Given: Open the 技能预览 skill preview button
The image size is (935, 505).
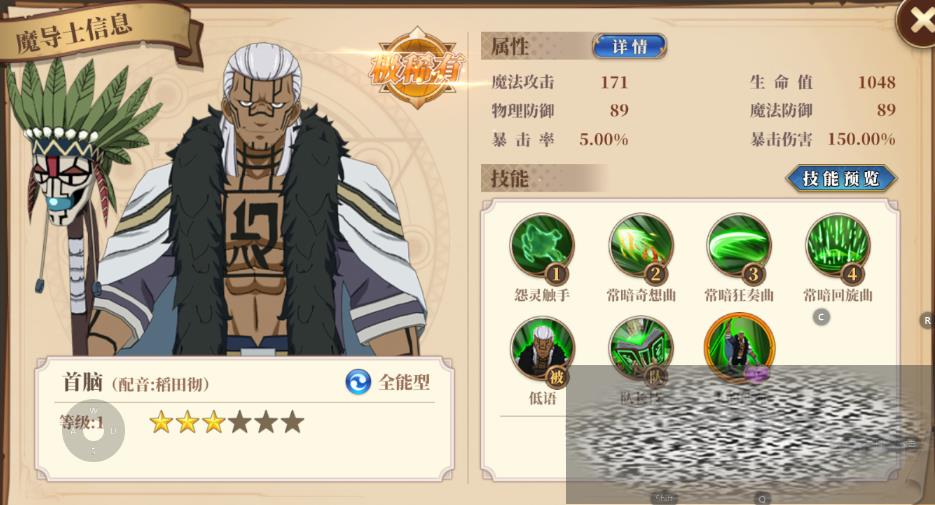Looking at the screenshot, I should pyautogui.click(x=841, y=178).
